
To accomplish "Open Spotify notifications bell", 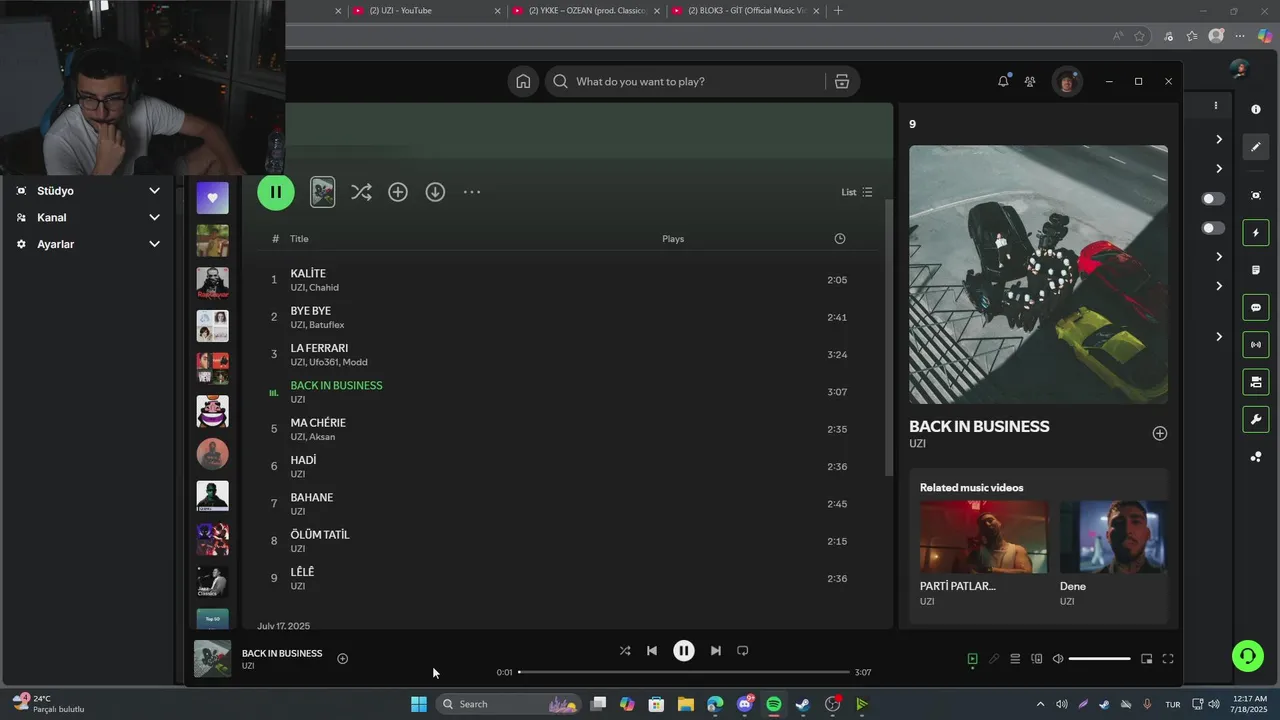I will pyautogui.click(x=1003, y=82).
